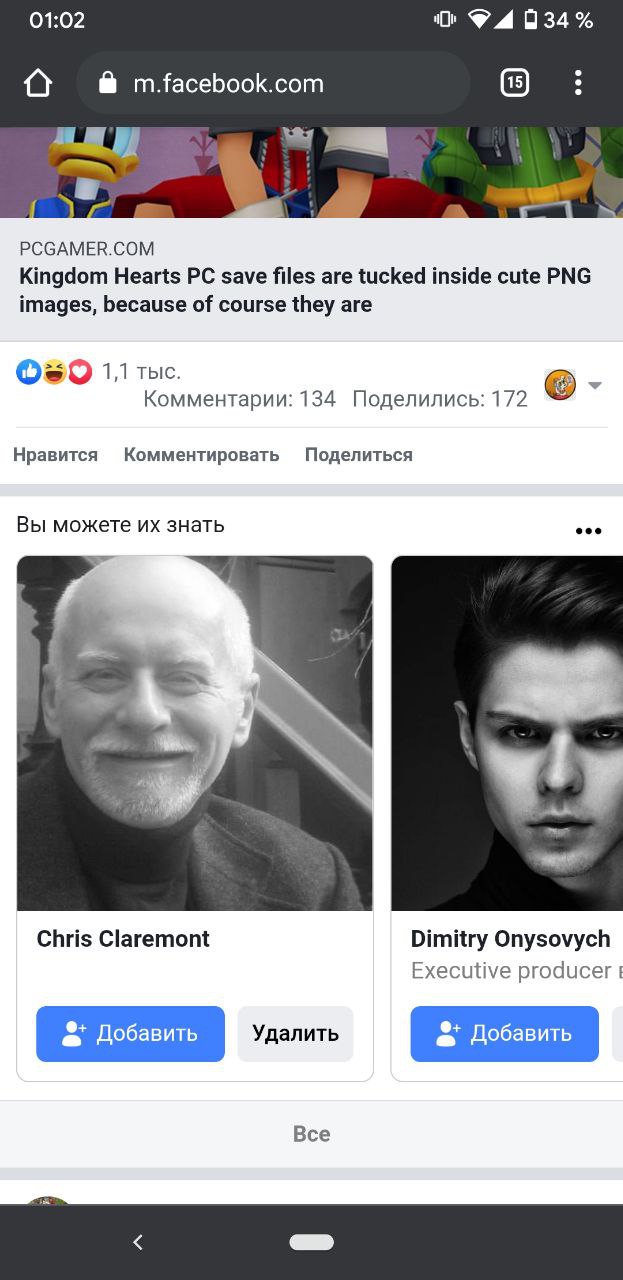Open the tab switcher showing 15 tabs
This screenshot has width=623, height=1280.
click(514, 83)
